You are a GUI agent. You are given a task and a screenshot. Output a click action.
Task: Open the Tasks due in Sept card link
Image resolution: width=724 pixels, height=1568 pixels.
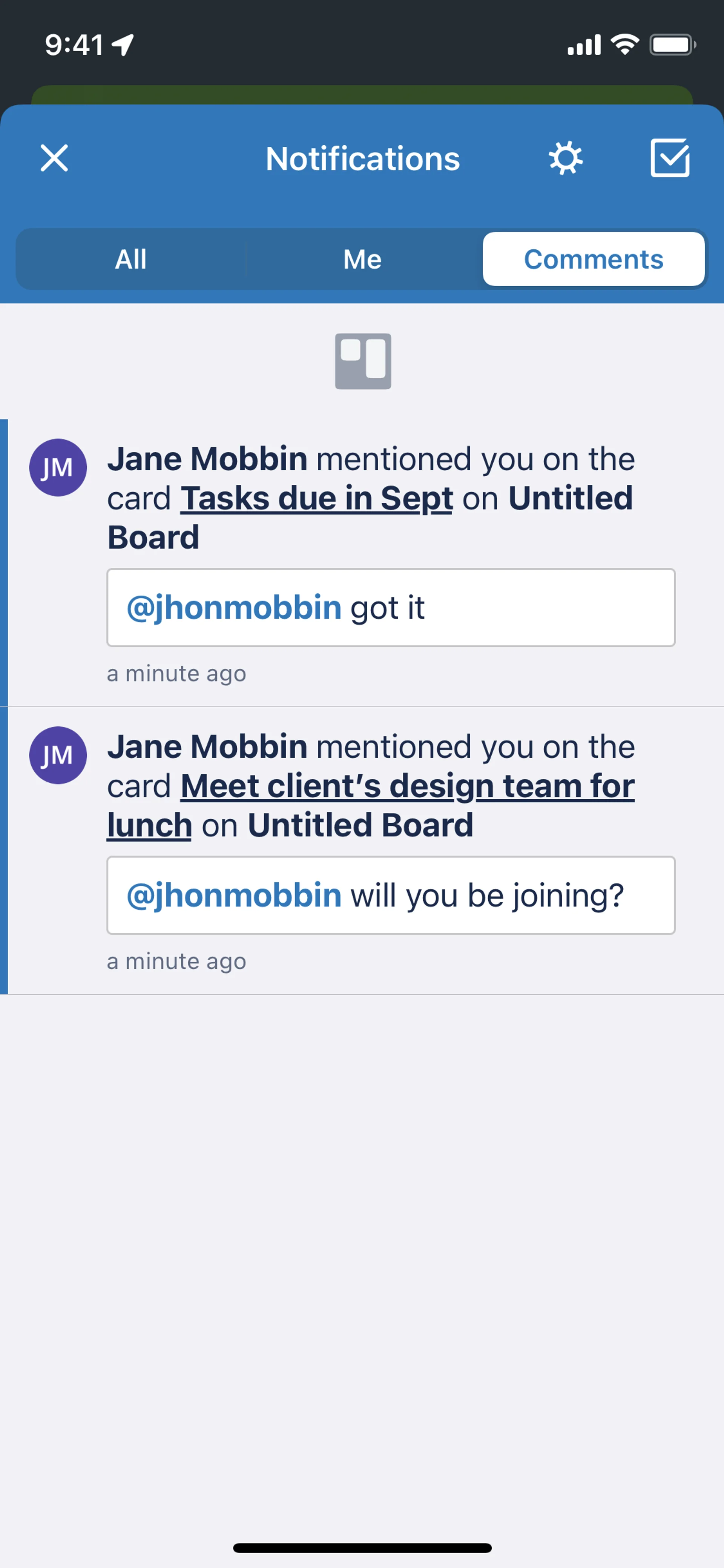point(316,499)
